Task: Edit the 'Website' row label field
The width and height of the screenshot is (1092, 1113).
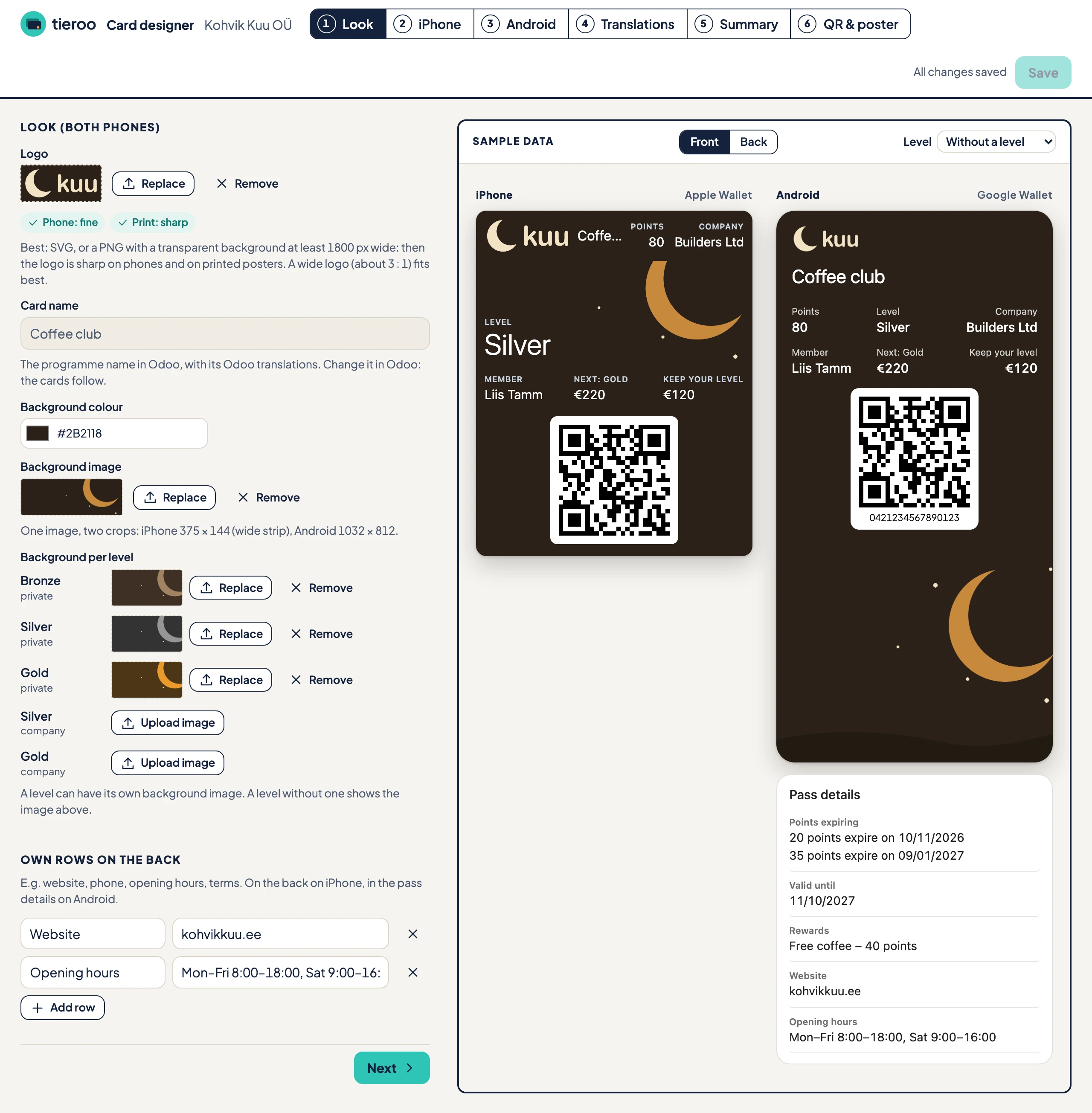Action: point(93,933)
